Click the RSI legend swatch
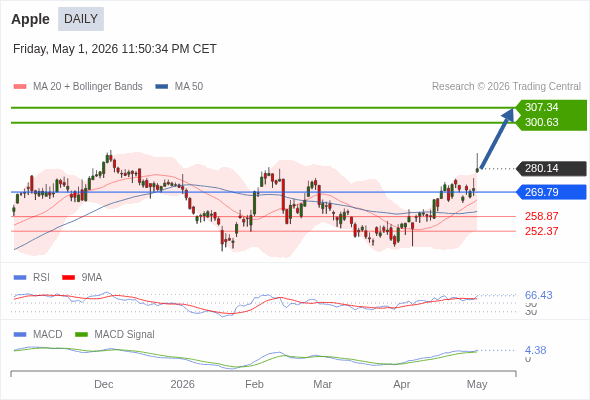This screenshot has height=400, width=590. (x=20, y=278)
